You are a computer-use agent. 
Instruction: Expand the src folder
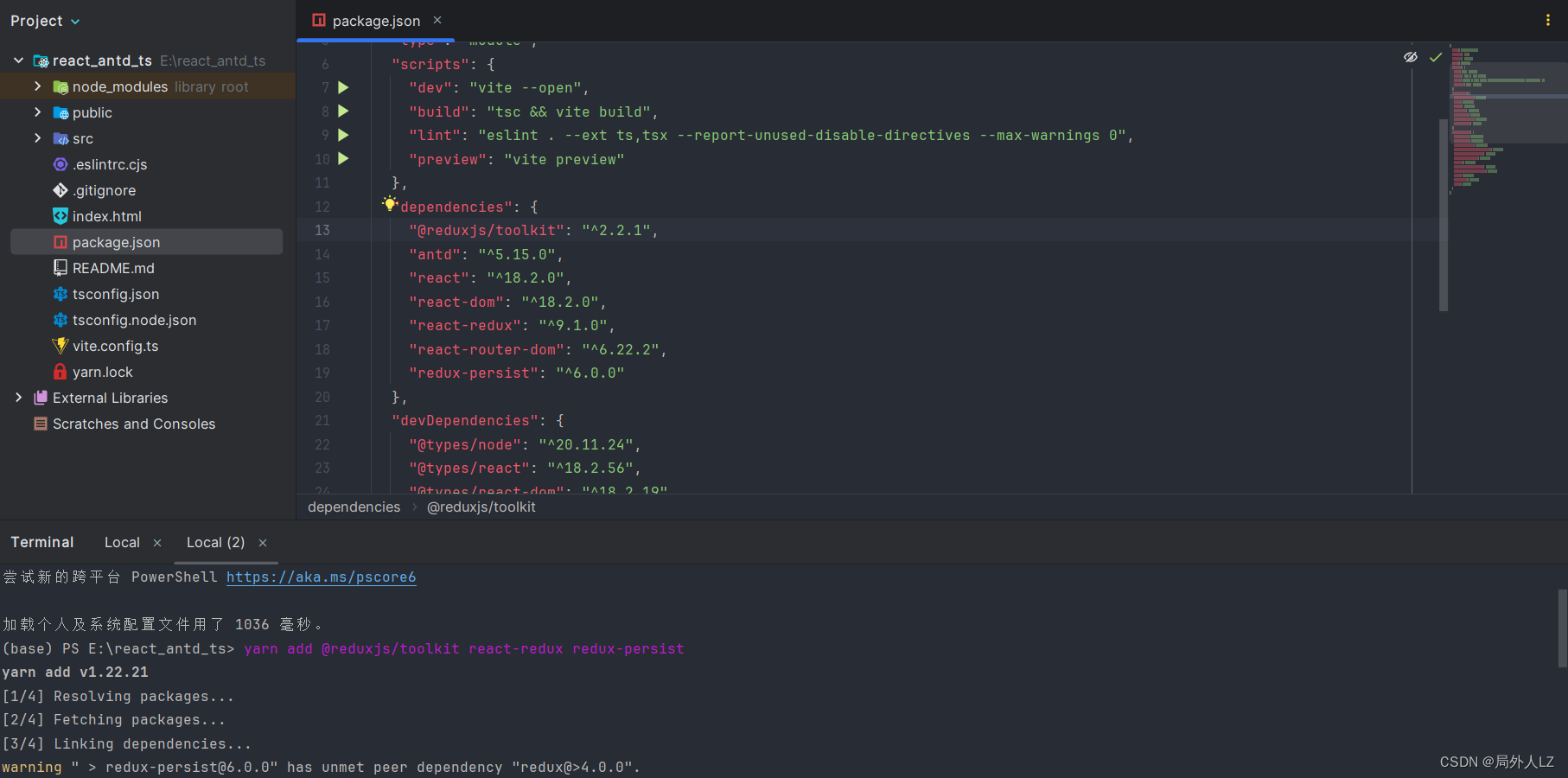click(x=37, y=138)
